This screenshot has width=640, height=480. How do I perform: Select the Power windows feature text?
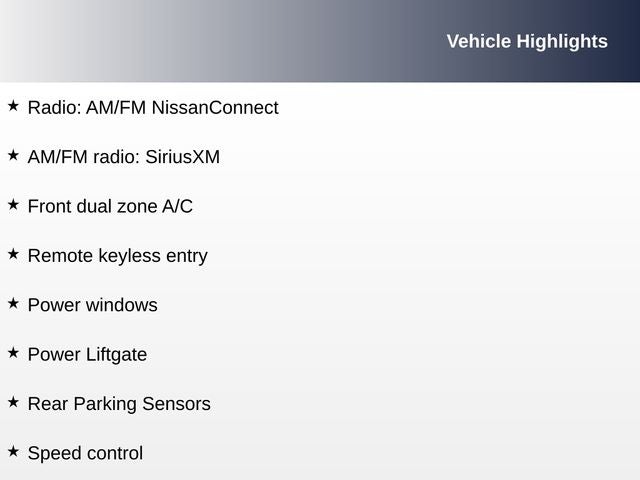[x=92, y=305]
